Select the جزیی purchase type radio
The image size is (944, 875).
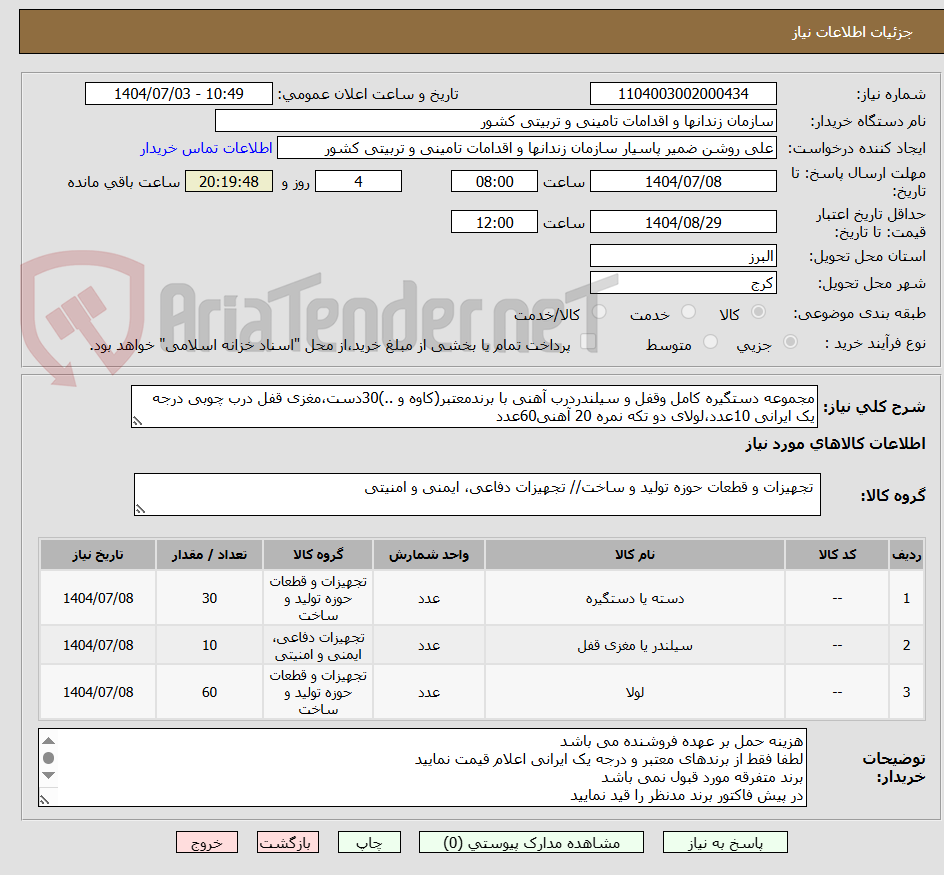click(790, 342)
